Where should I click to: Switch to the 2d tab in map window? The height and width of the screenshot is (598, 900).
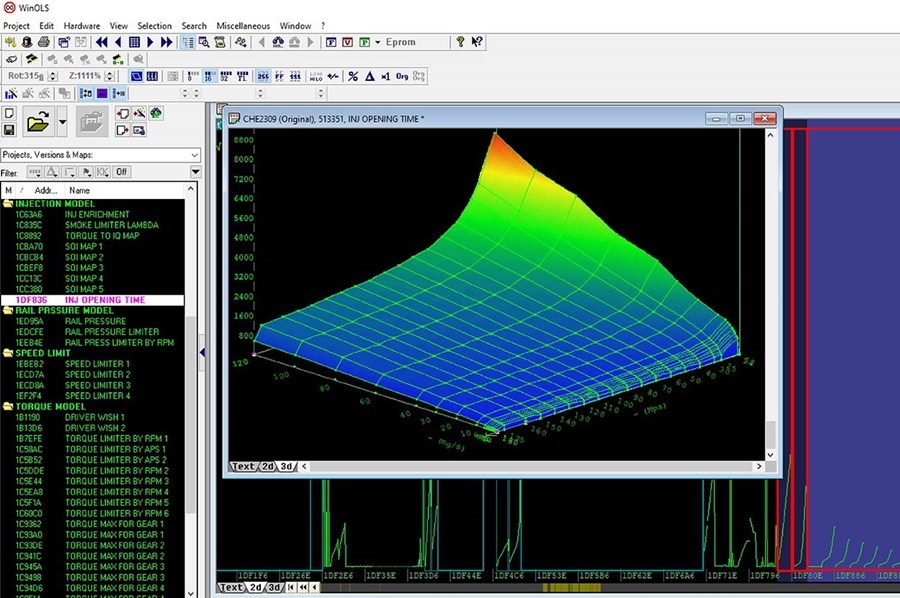[267, 466]
